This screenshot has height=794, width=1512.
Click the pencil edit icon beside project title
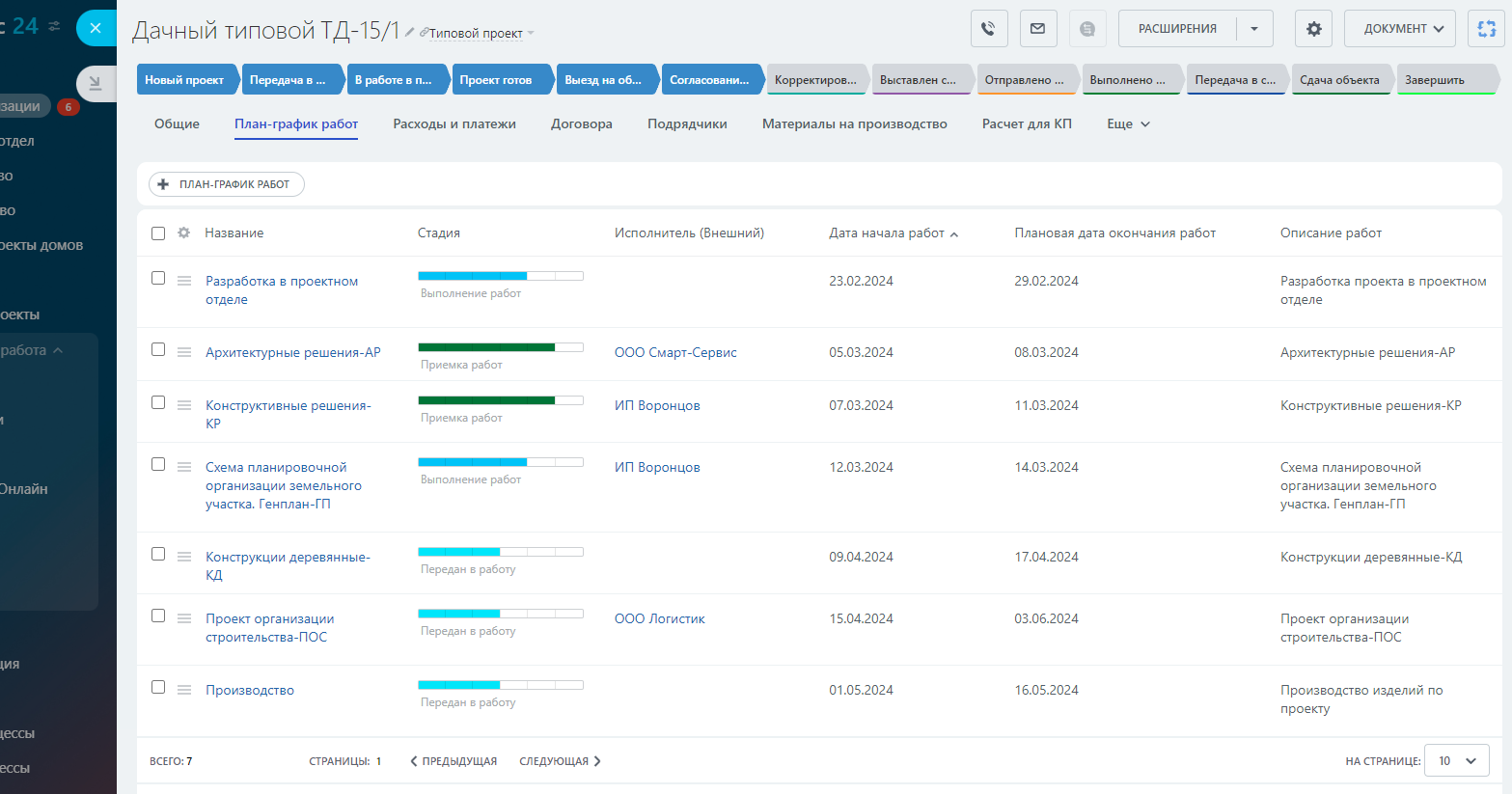(410, 33)
